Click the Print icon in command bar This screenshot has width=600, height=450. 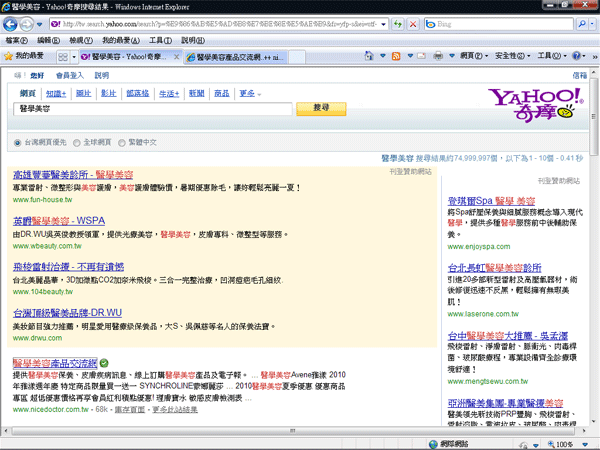pos(438,57)
